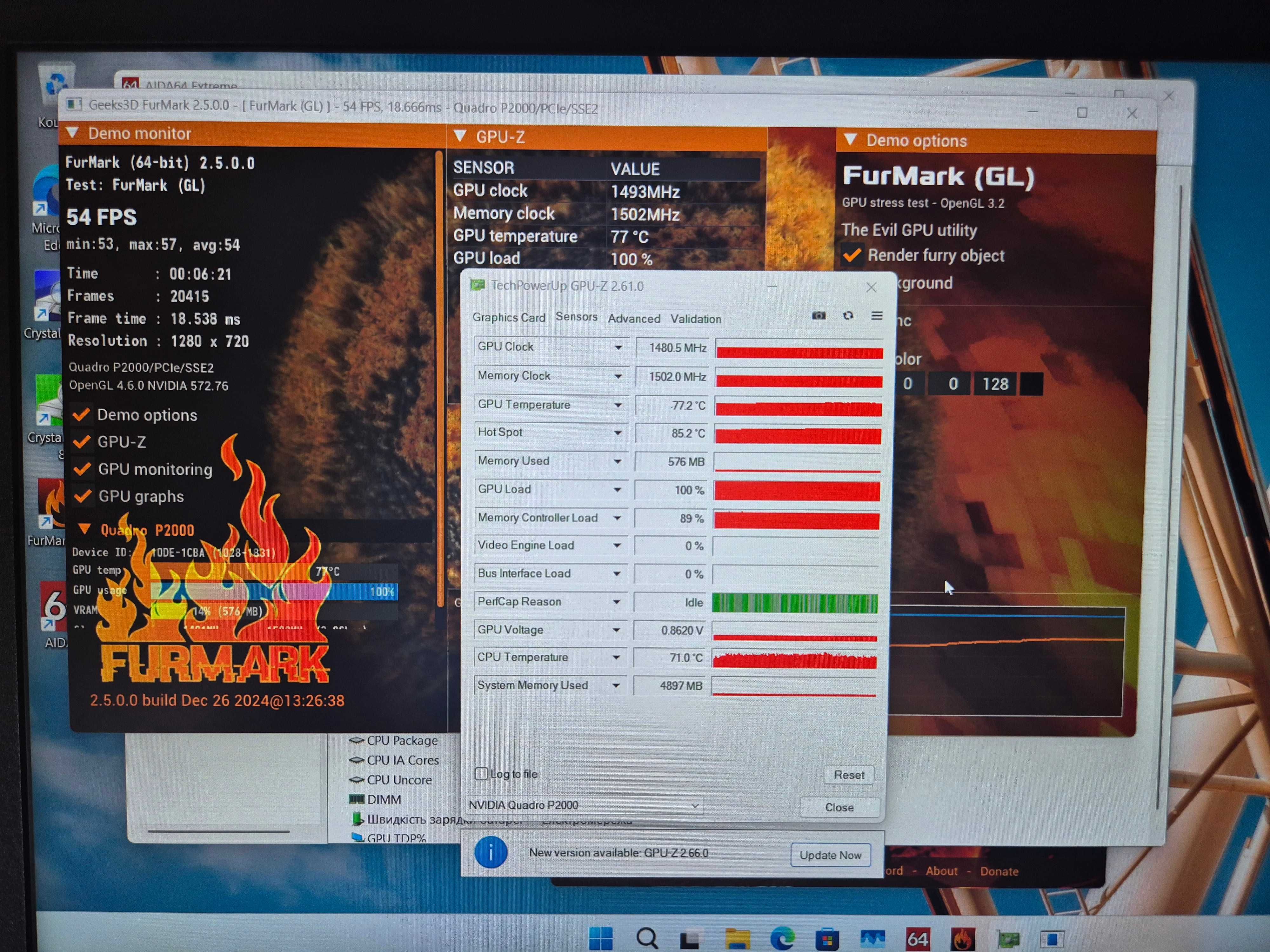The width and height of the screenshot is (1270, 952).
Task: Click the GPU-Z screenshot camera icon
Action: tap(819, 316)
